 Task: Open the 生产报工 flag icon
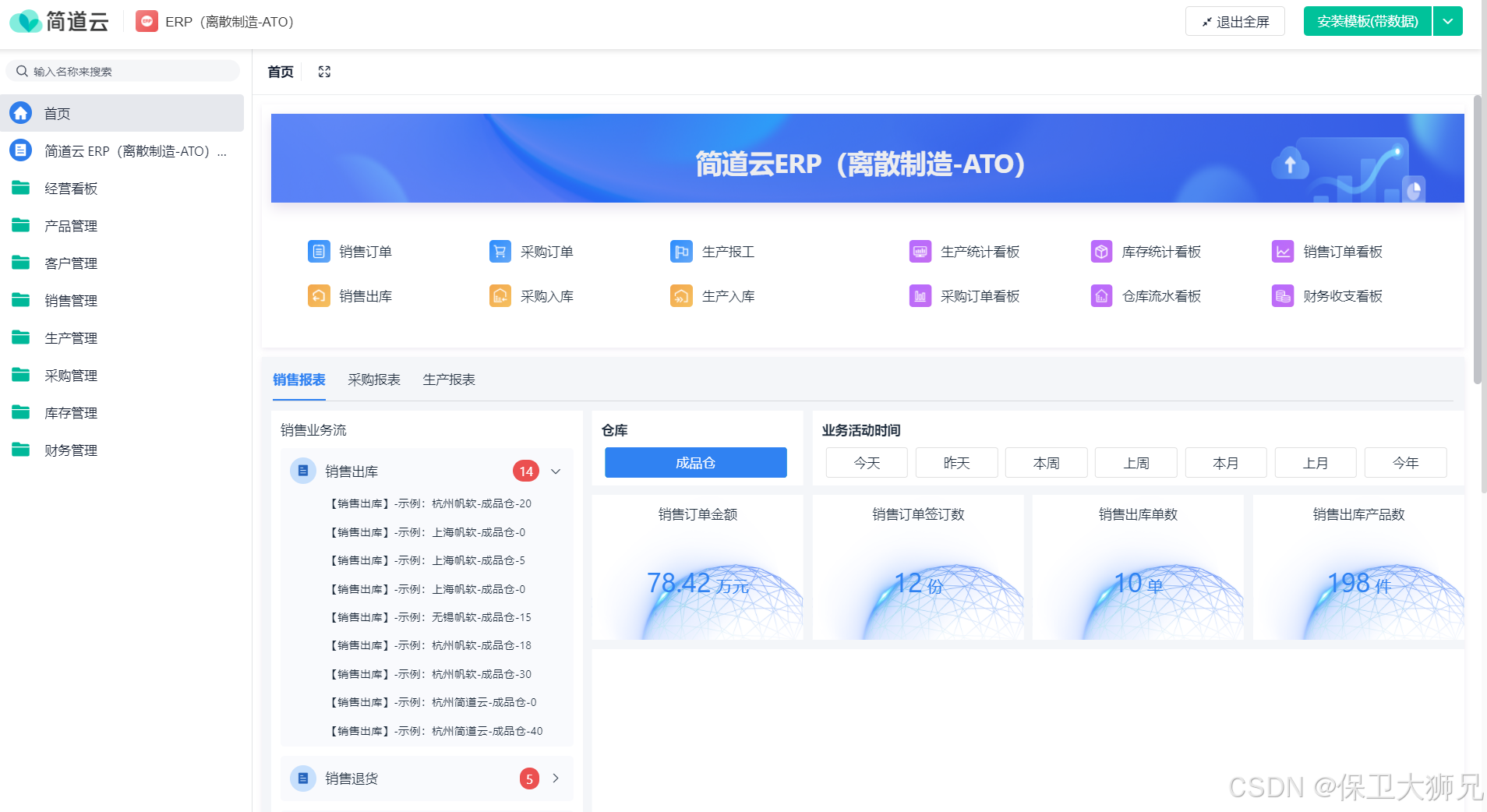click(681, 252)
